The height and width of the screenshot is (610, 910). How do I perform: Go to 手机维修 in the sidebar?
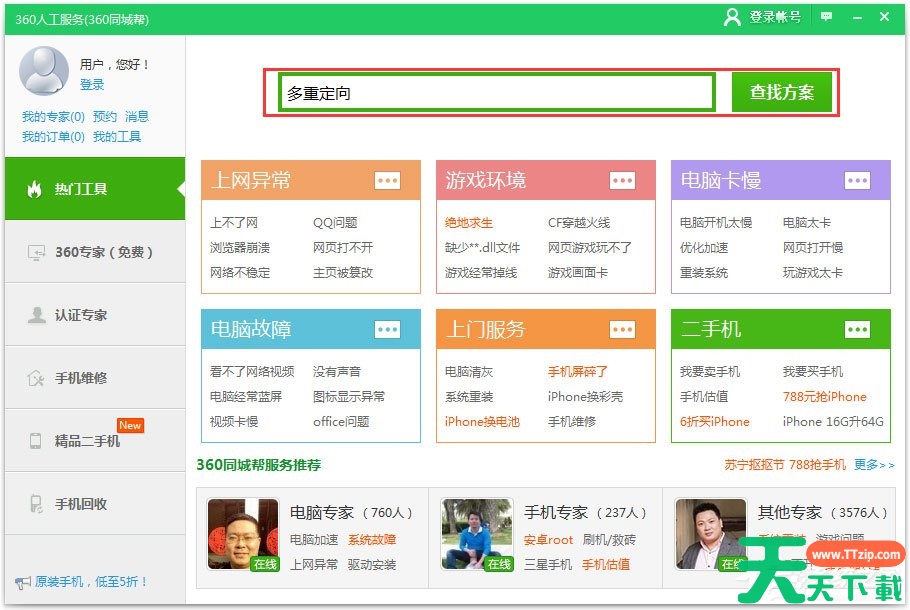click(94, 378)
